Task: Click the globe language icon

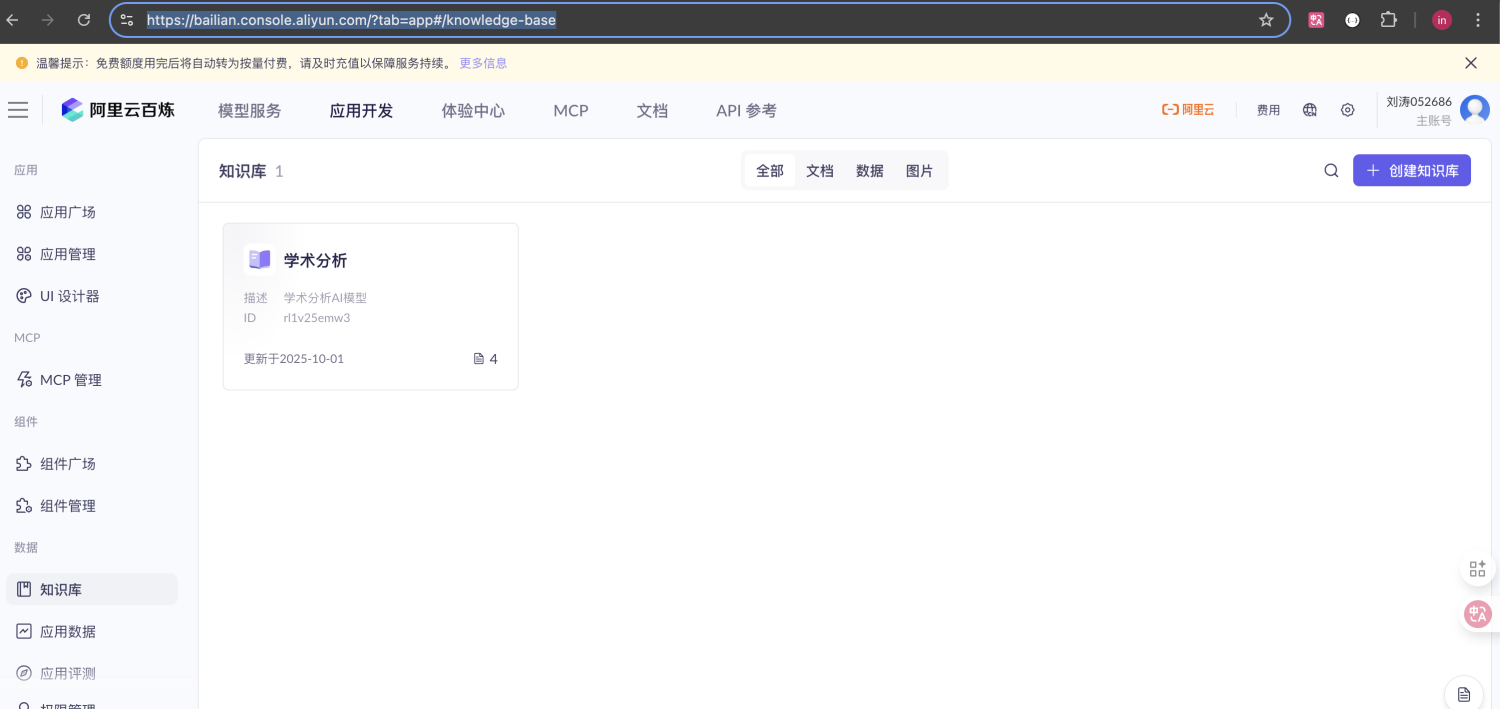Action: click(1309, 110)
